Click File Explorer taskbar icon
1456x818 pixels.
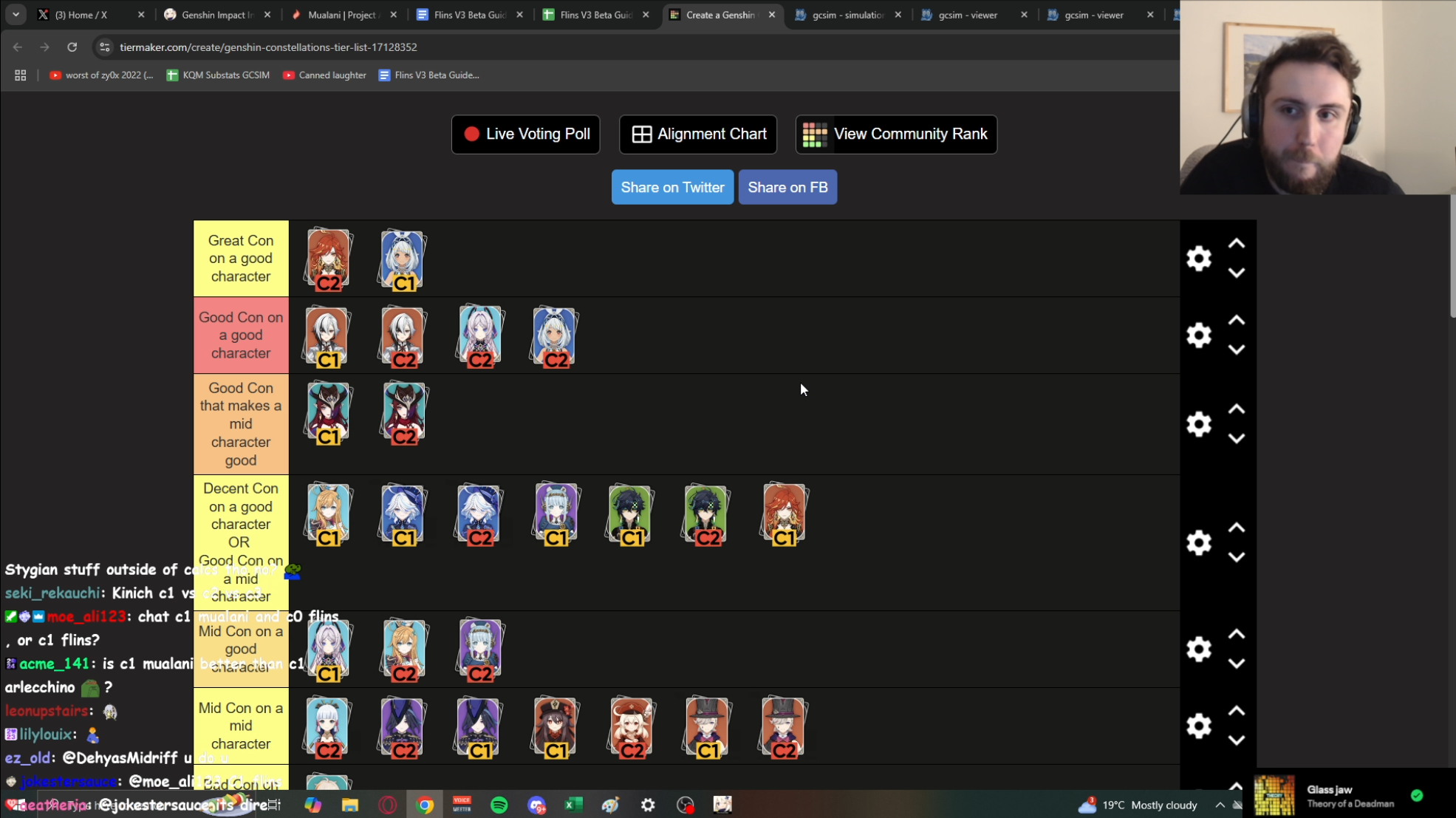(349, 805)
